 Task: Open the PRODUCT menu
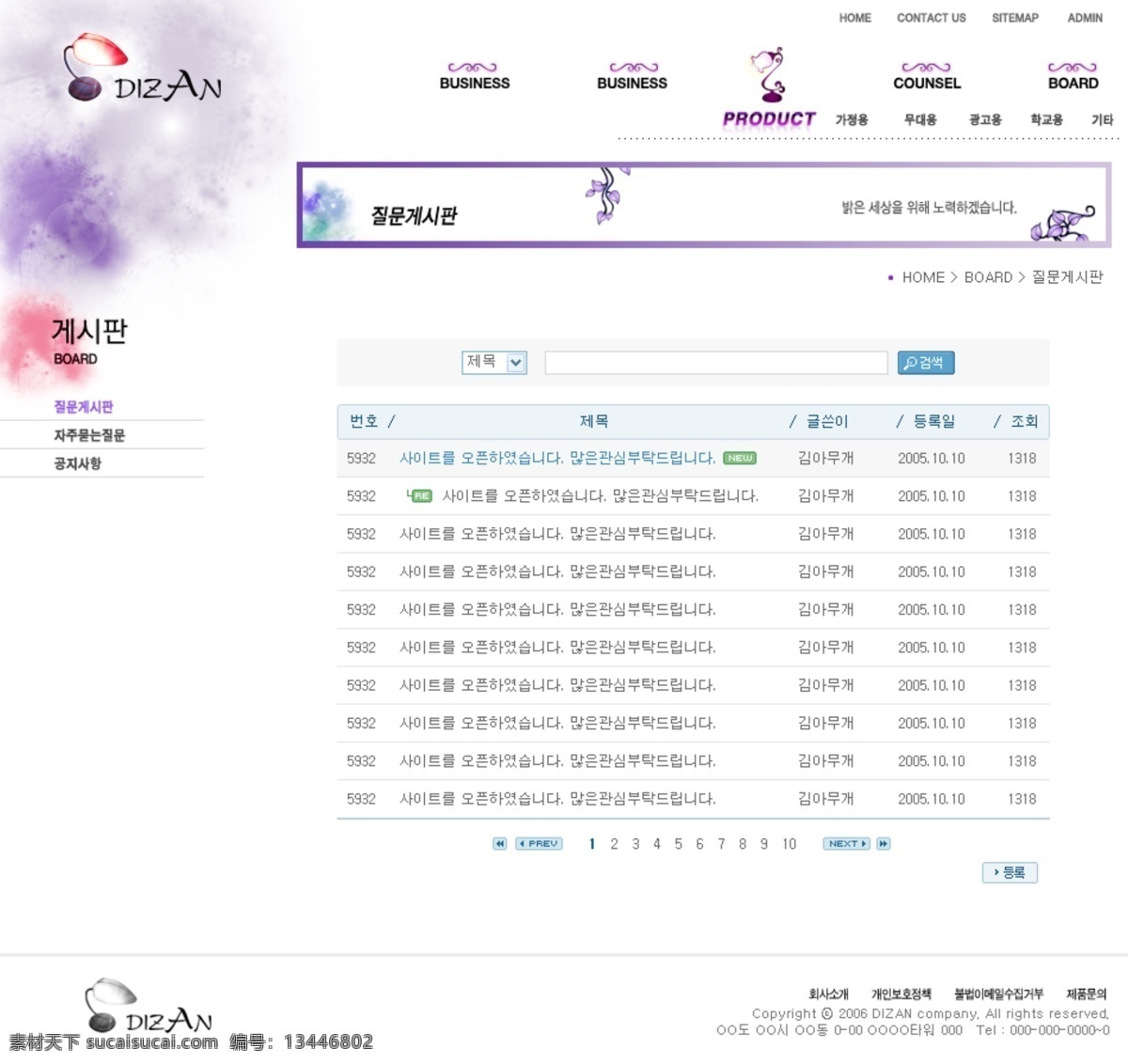(x=769, y=119)
